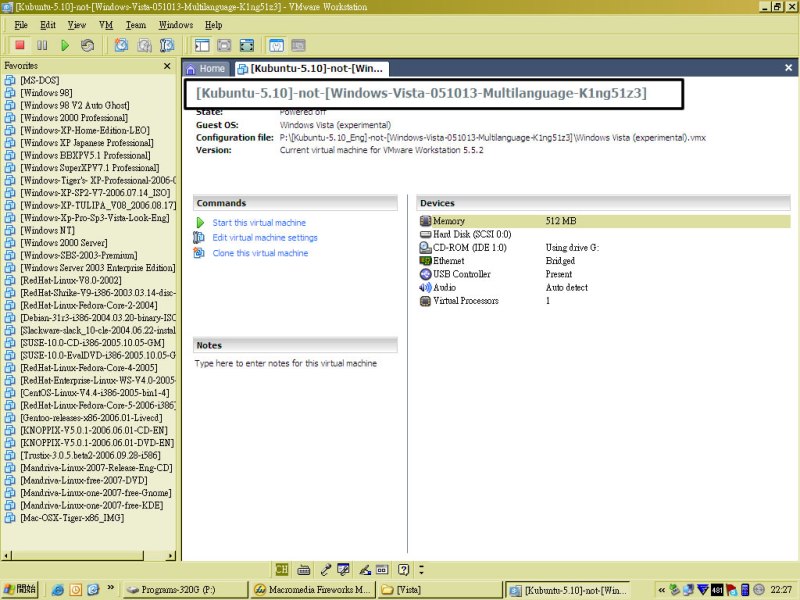Viewport: 800px width, 600px height.
Task: Toggle the Favorites sidebar toolbar icon
Action: click(202, 45)
